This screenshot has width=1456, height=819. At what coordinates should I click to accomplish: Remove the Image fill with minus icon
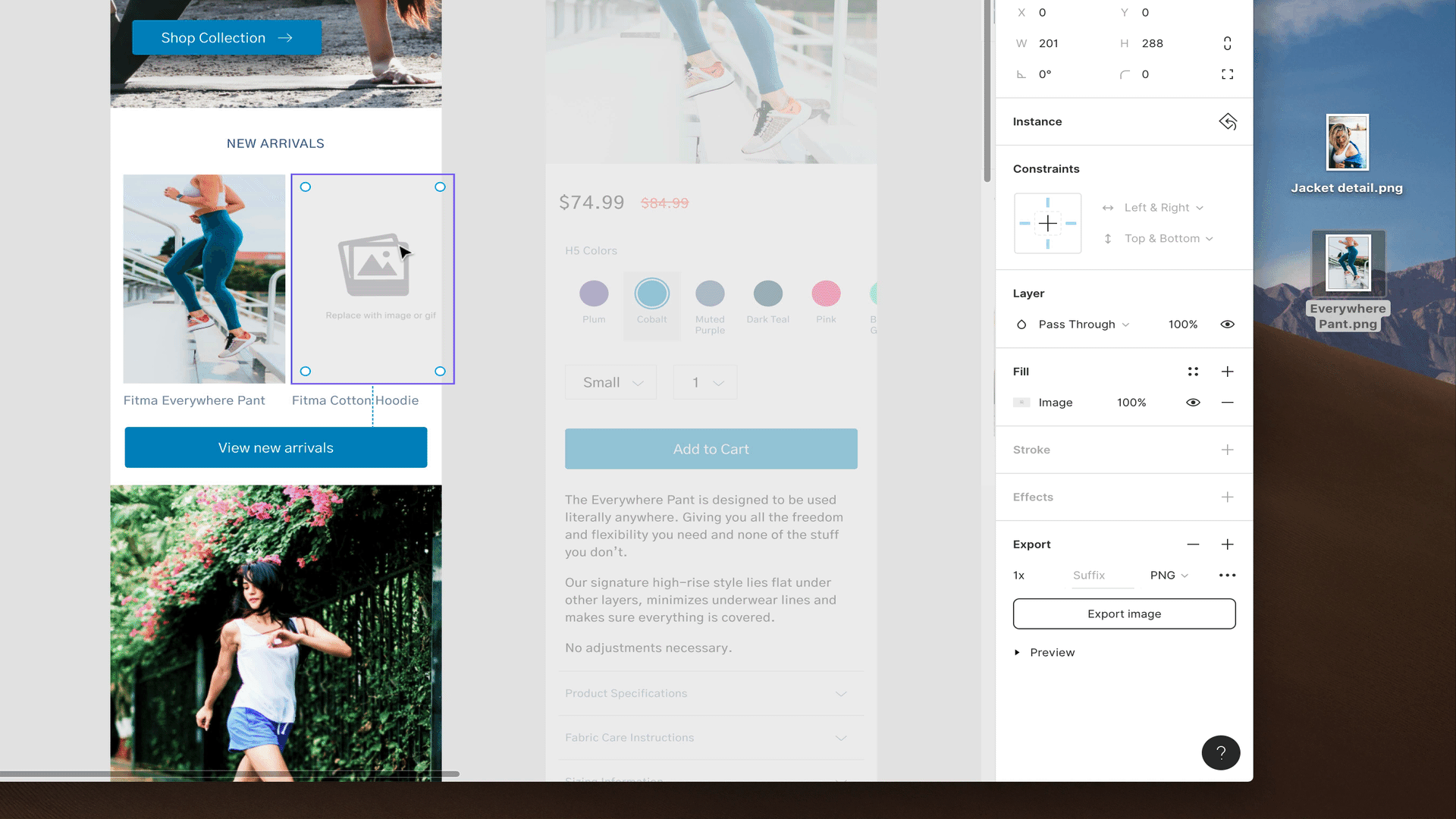coord(1227,403)
